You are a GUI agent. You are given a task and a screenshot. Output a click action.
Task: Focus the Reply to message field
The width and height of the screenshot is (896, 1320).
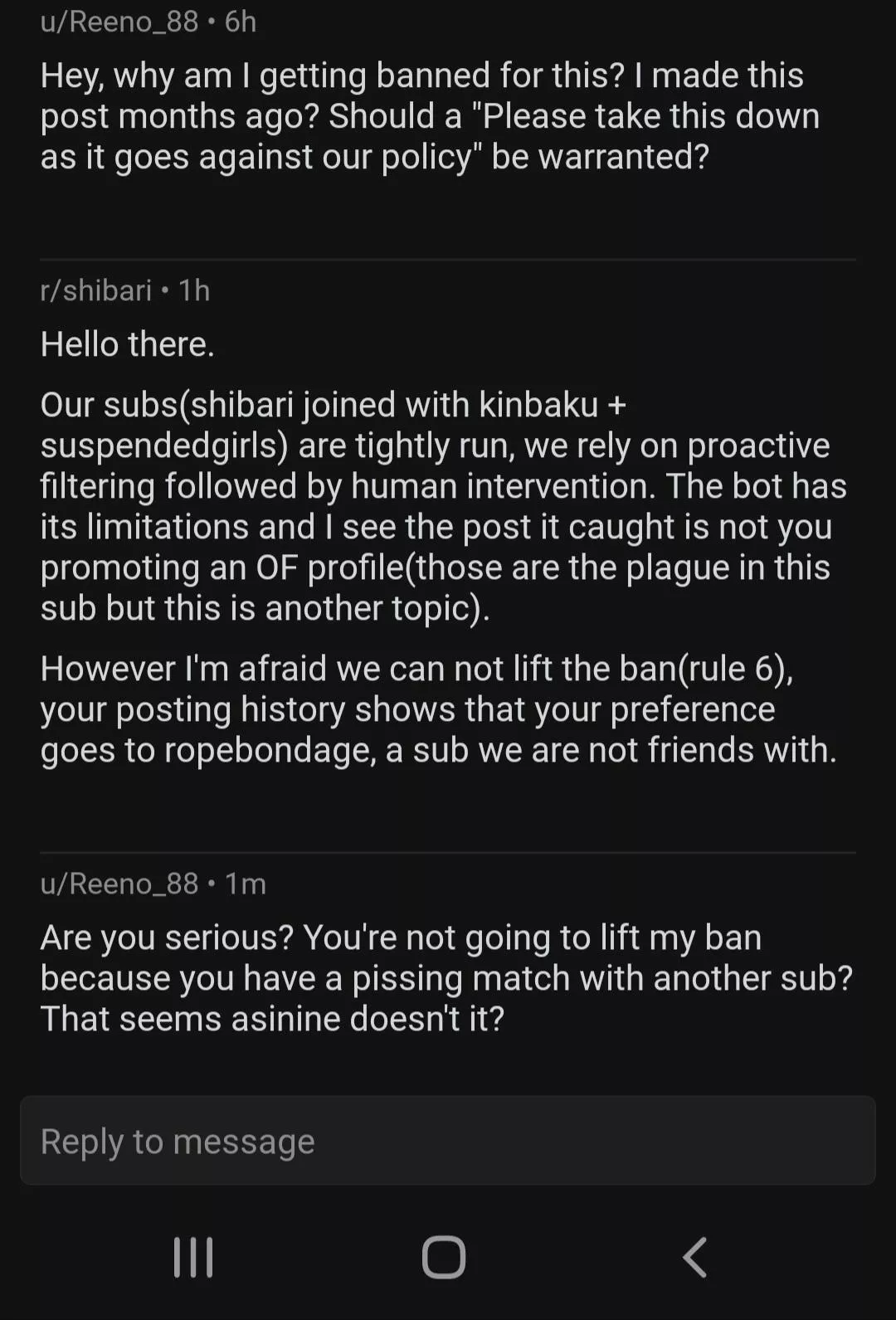point(448,1141)
